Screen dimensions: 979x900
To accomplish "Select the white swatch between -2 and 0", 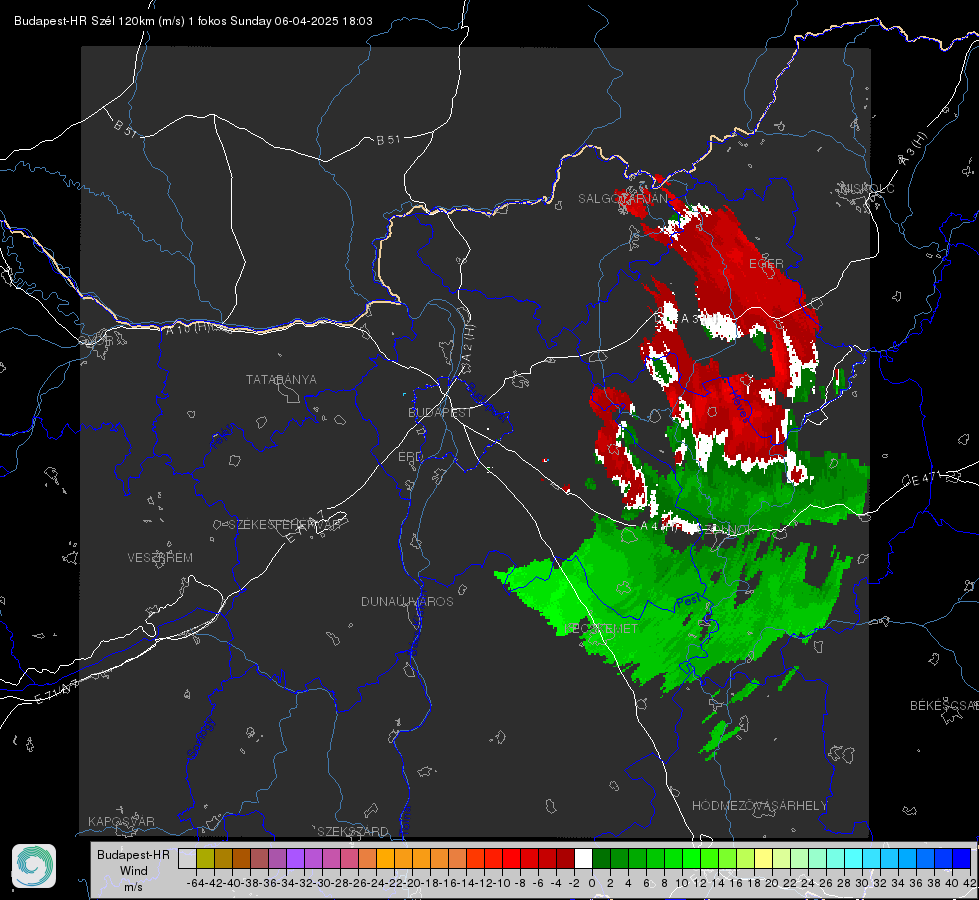I will pyautogui.click(x=583, y=858).
